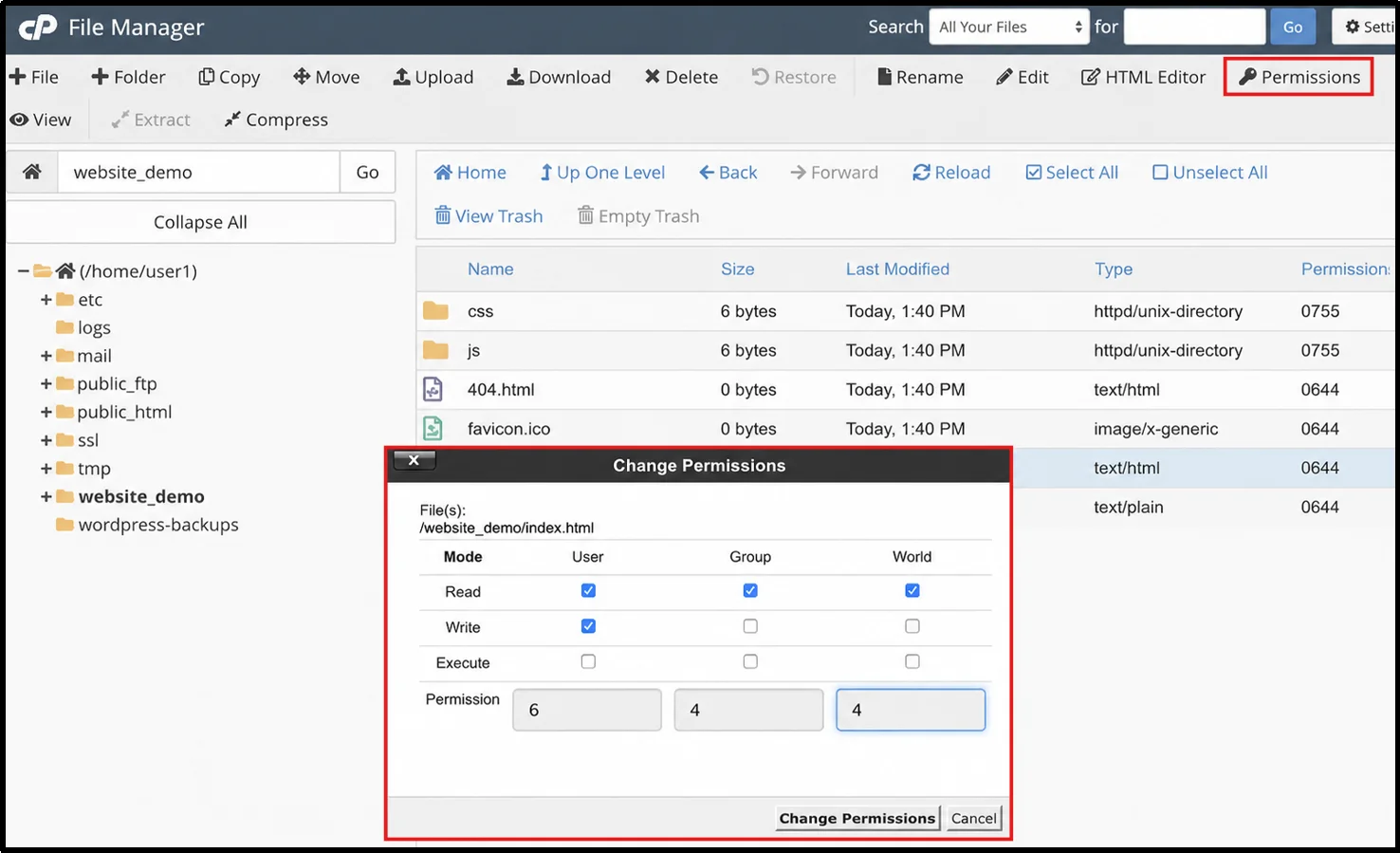Cancel the Change Permissions dialog
Image resolution: width=1400 pixels, height=853 pixels.
point(974,818)
